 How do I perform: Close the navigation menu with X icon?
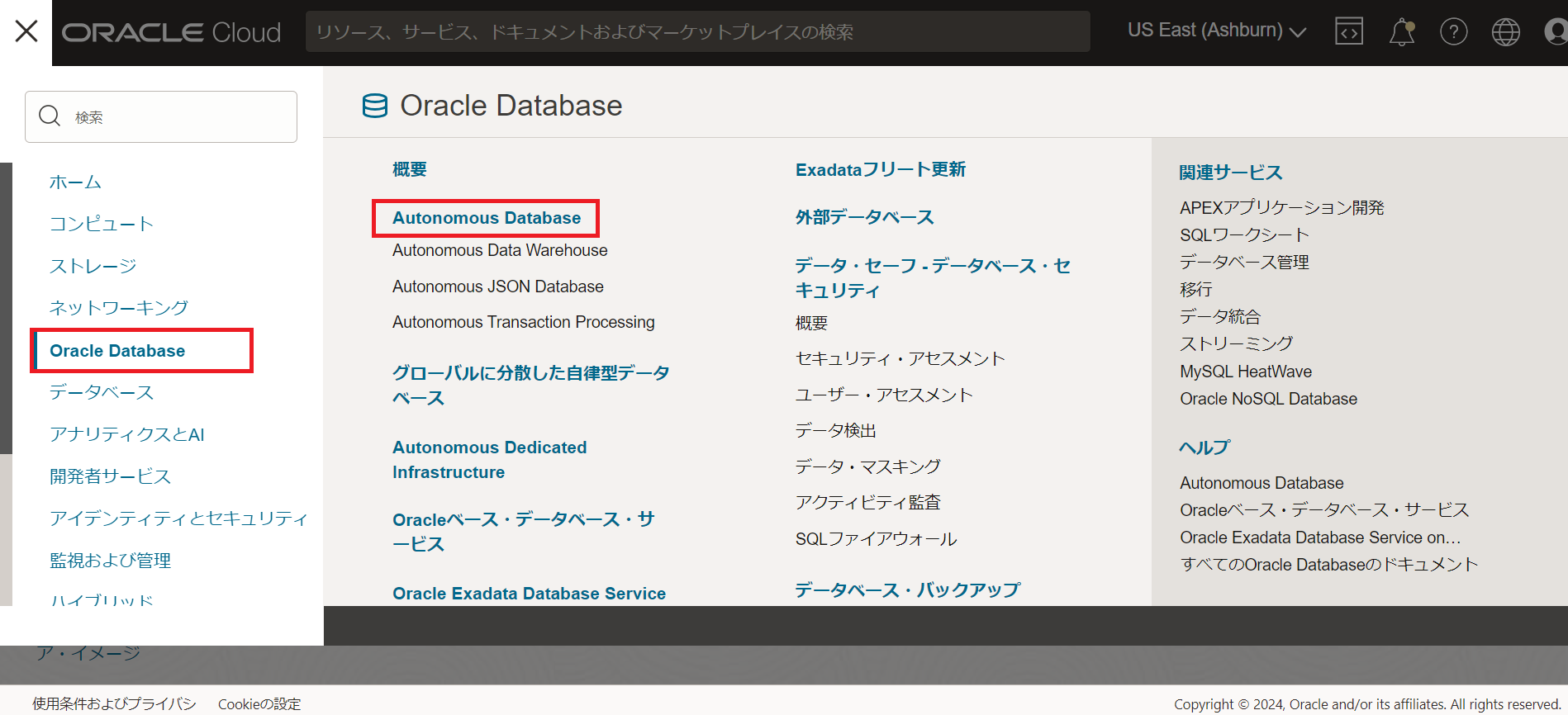[x=26, y=31]
